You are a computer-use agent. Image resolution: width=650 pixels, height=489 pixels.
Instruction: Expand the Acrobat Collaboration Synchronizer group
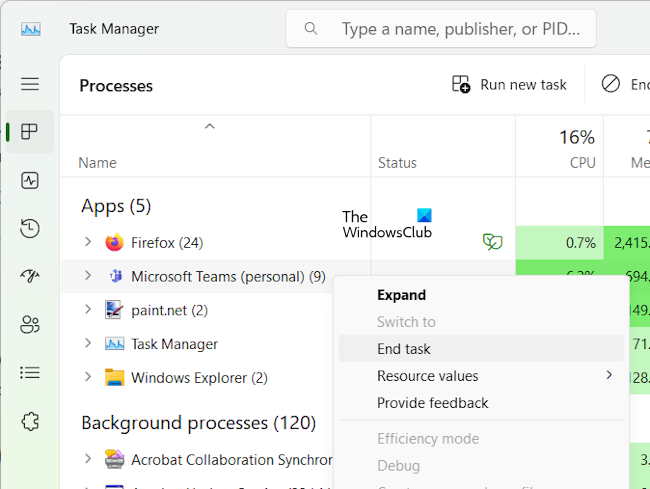[x=88, y=460]
